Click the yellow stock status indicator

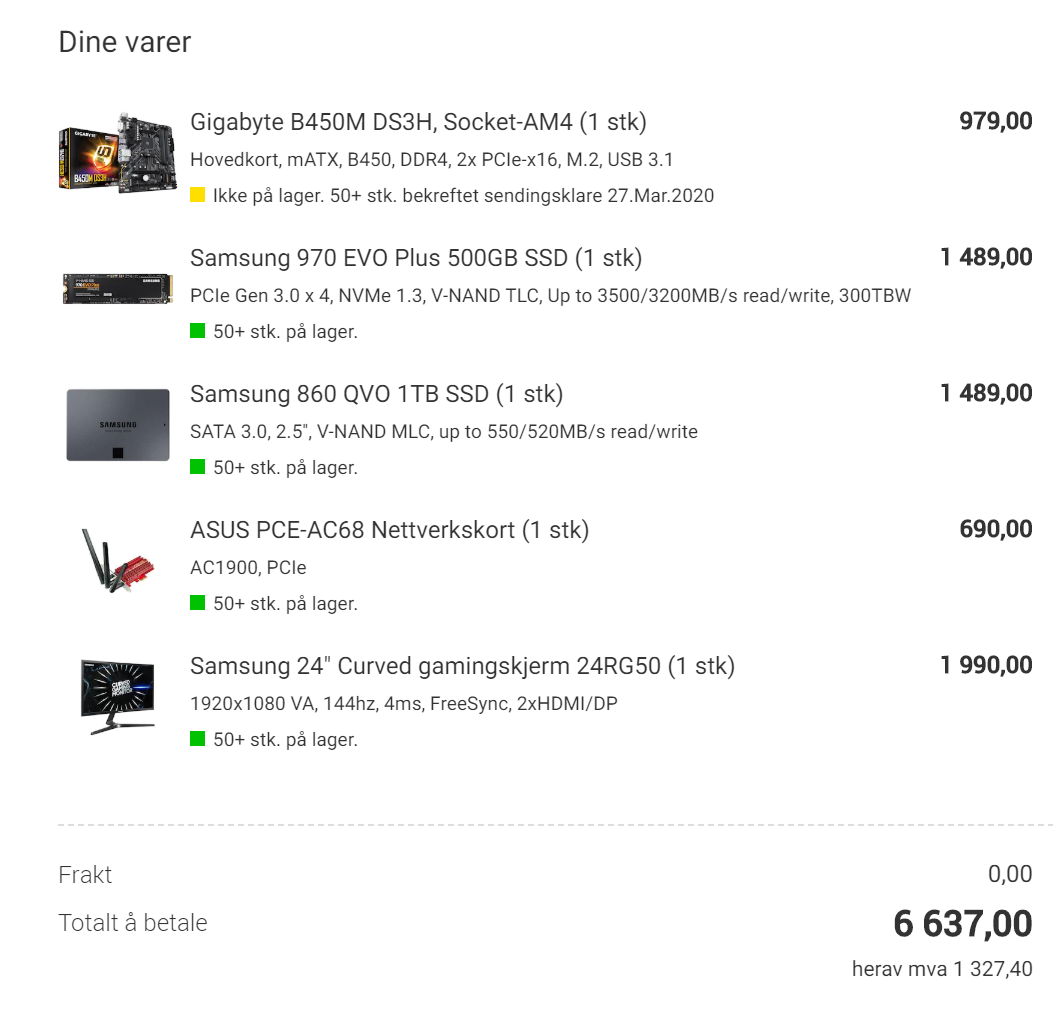[x=197, y=195]
